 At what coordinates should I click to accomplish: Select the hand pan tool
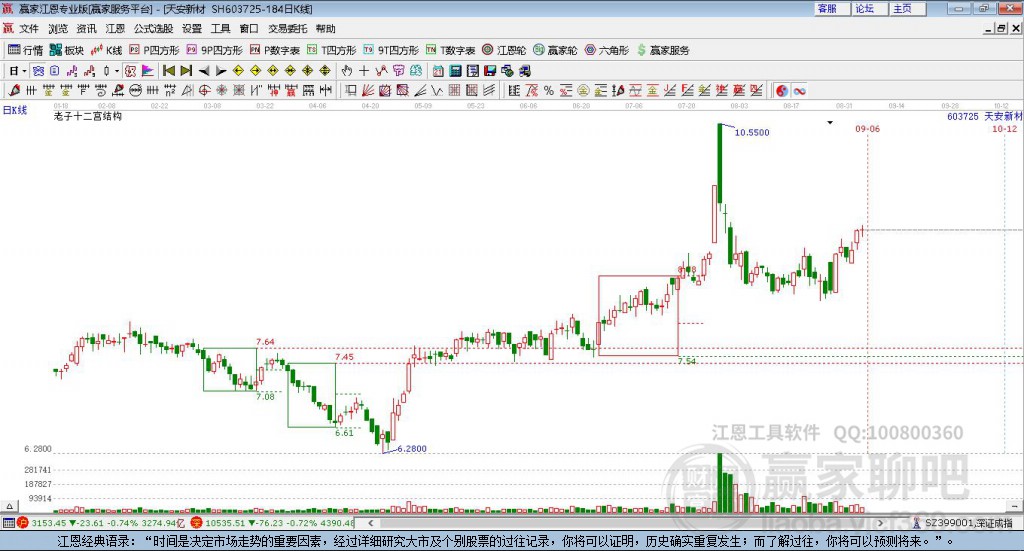click(x=346, y=71)
